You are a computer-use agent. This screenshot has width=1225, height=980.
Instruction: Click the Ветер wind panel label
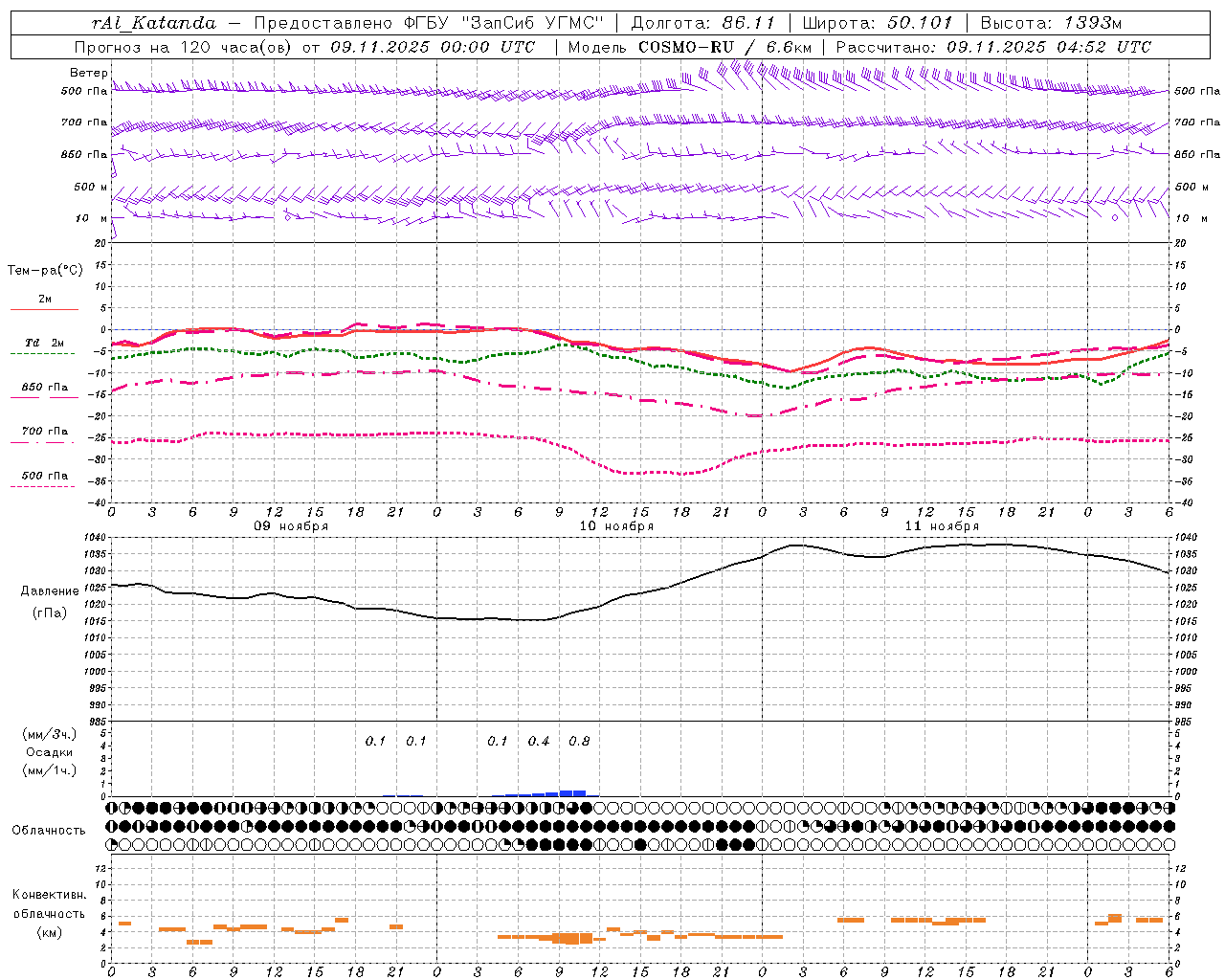88,73
